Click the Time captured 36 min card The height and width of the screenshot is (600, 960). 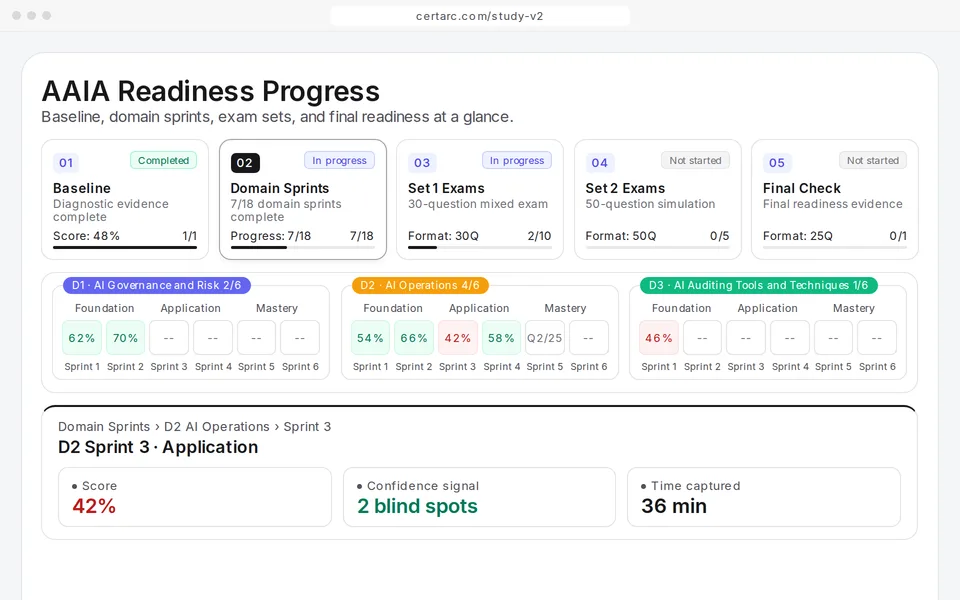tap(764, 497)
